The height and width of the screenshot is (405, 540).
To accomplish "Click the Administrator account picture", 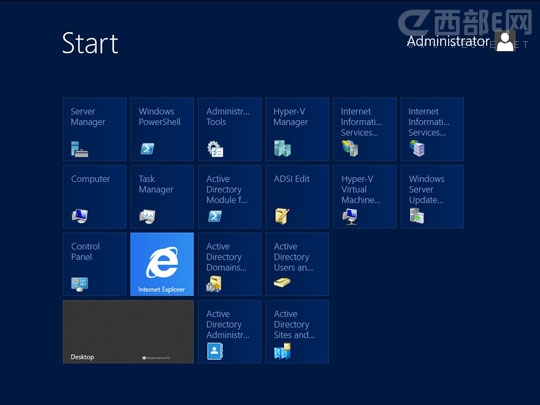I will click(505, 41).
